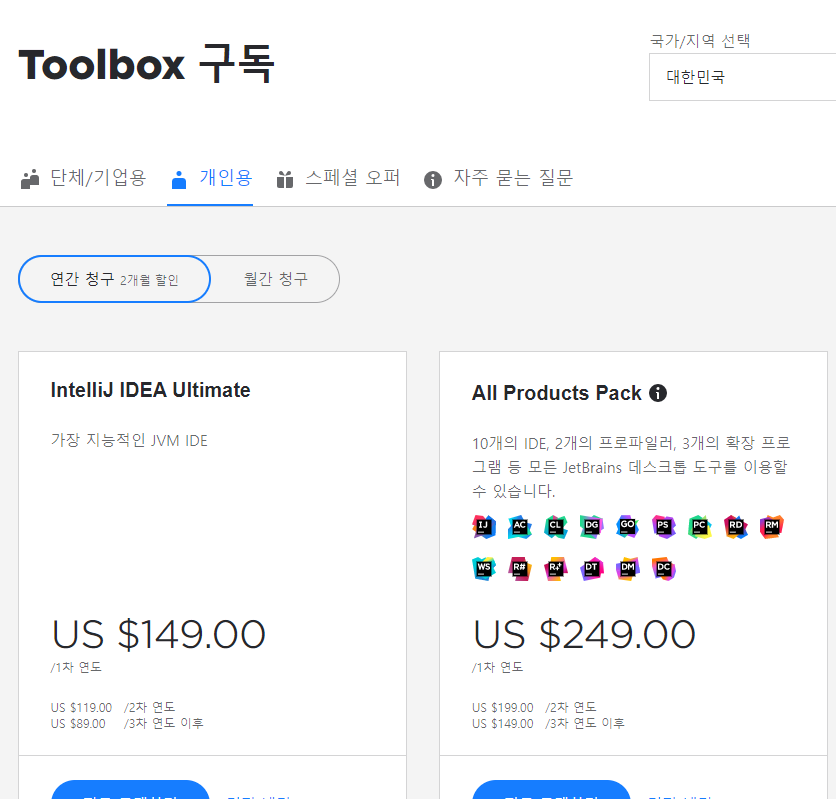Click the dotCover (DC) product icon
This screenshot has width=836, height=799.
(x=664, y=569)
